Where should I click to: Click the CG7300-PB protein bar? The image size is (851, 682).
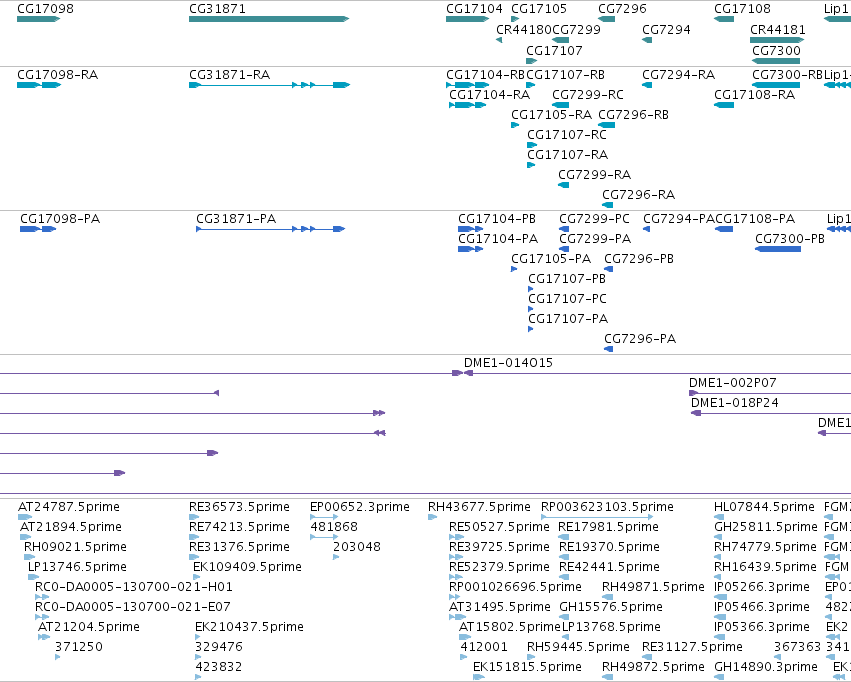[778, 249]
